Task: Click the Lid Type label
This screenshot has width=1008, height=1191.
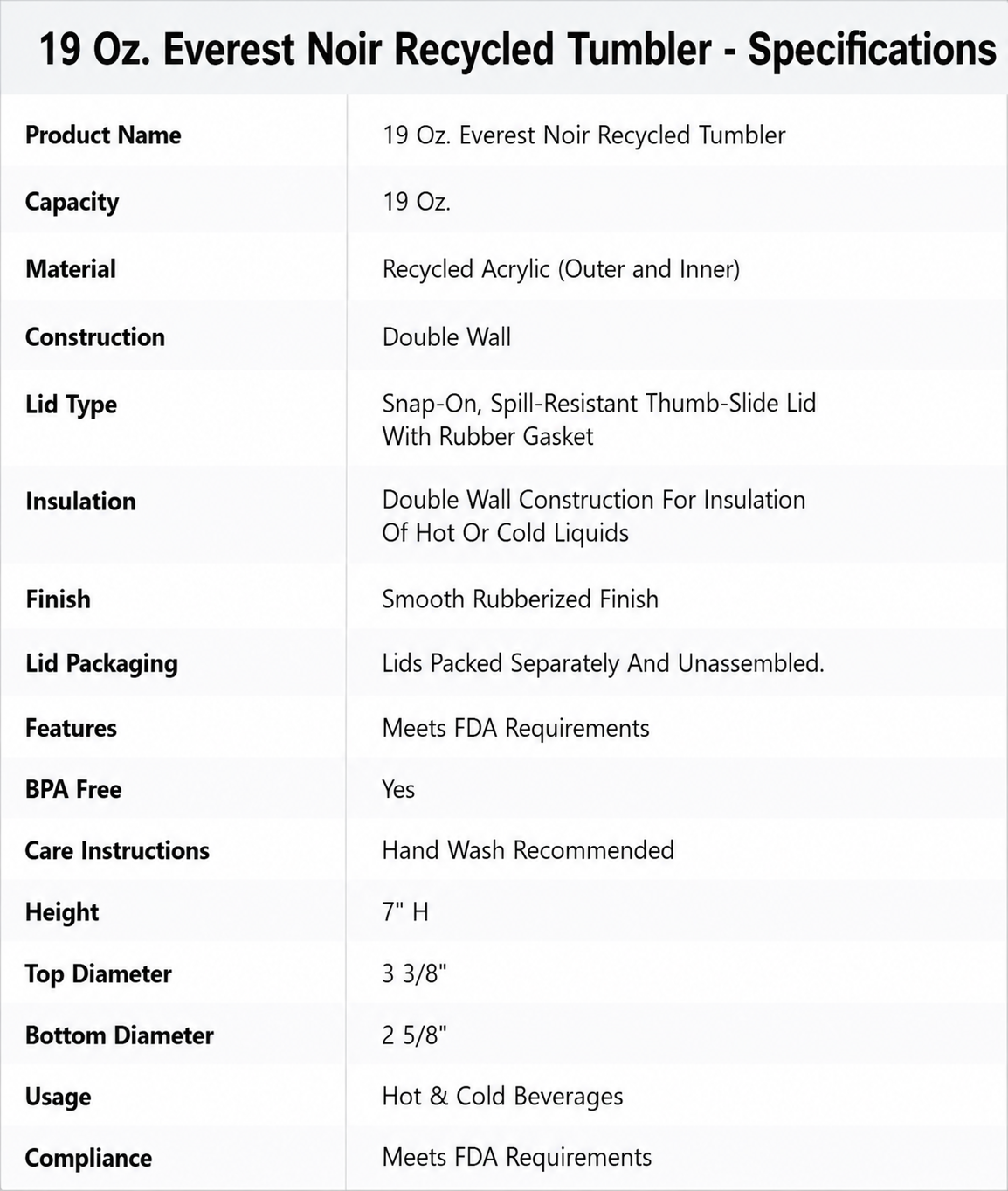Action: [71, 405]
